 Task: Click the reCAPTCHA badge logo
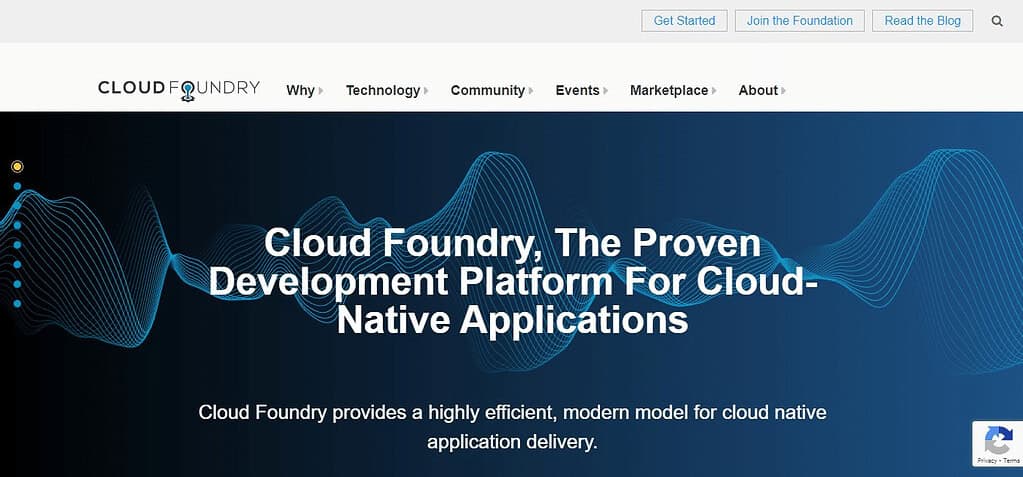click(998, 440)
